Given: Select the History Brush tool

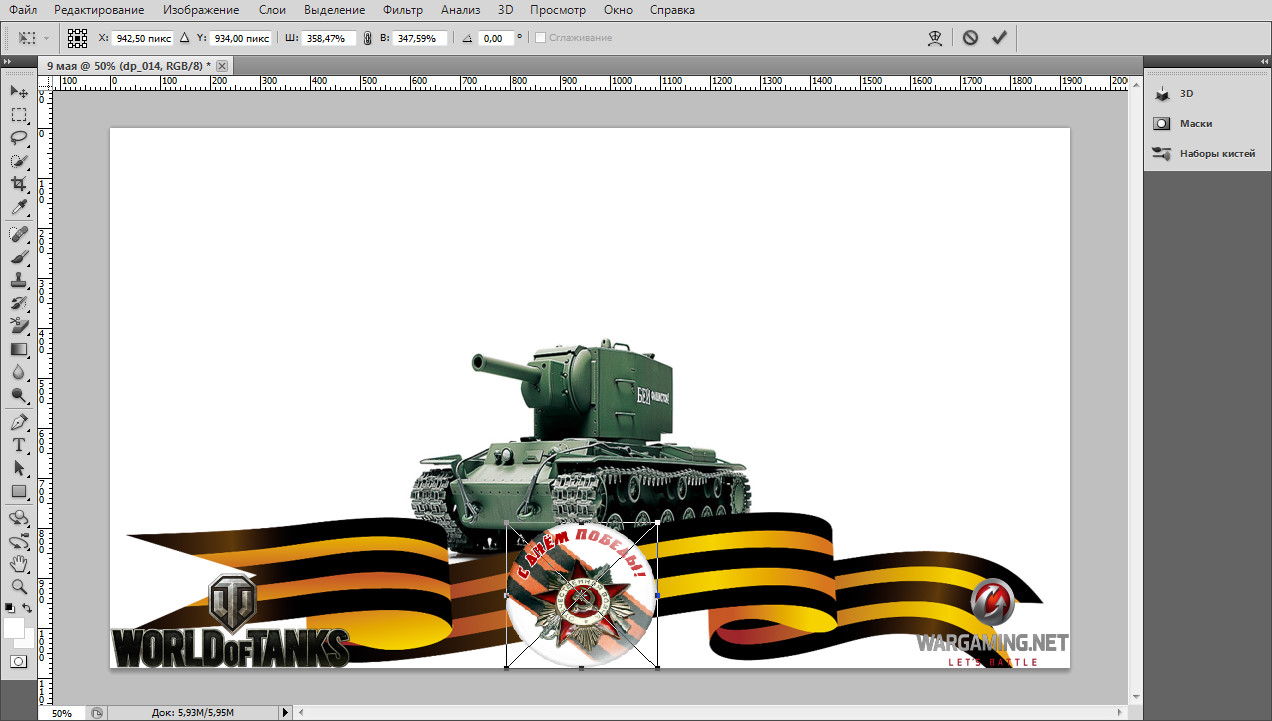Looking at the screenshot, I should [x=18, y=303].
